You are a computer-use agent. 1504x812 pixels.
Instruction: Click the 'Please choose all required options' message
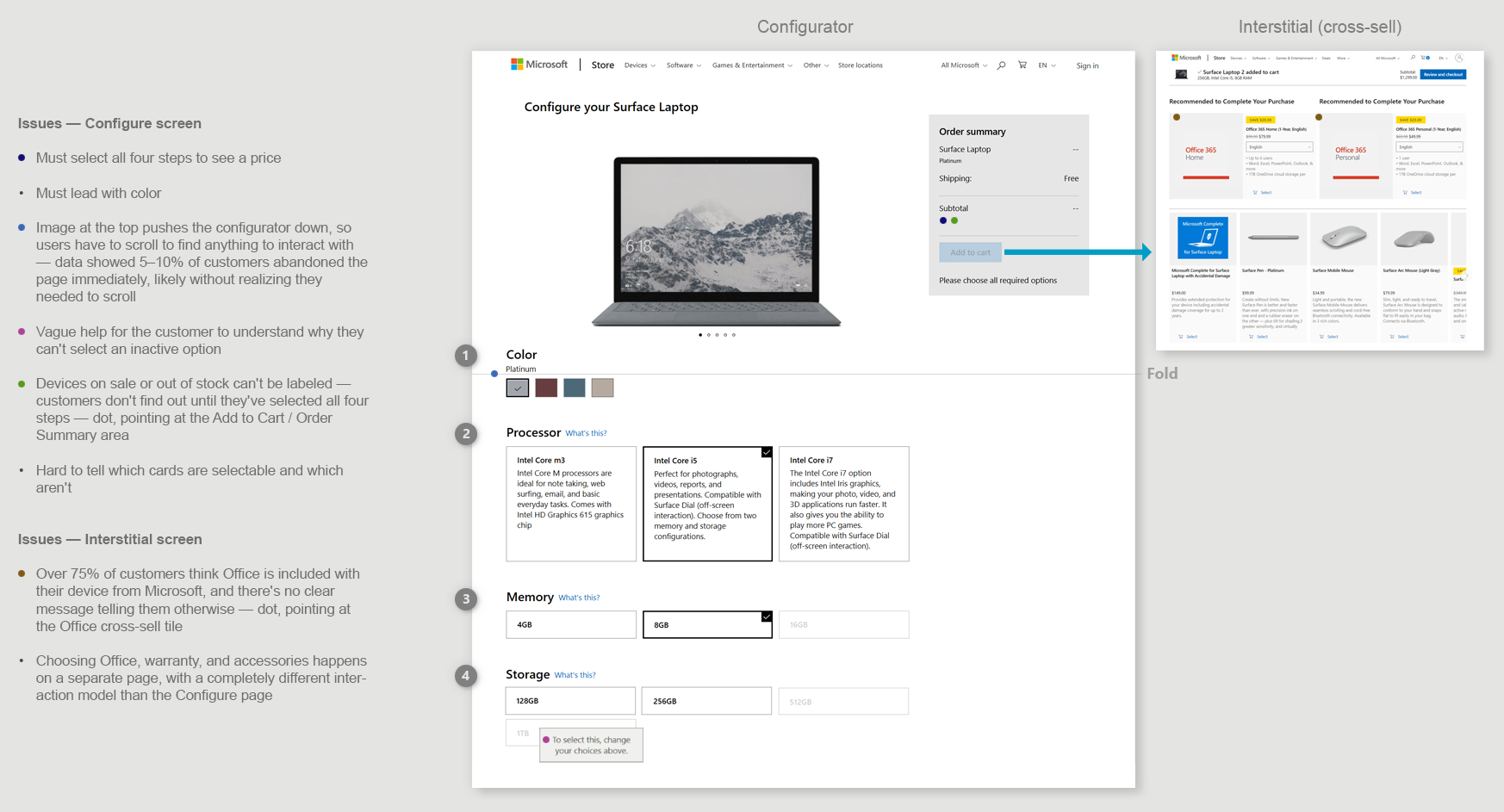pyautogui.click(x=997, y=281)
